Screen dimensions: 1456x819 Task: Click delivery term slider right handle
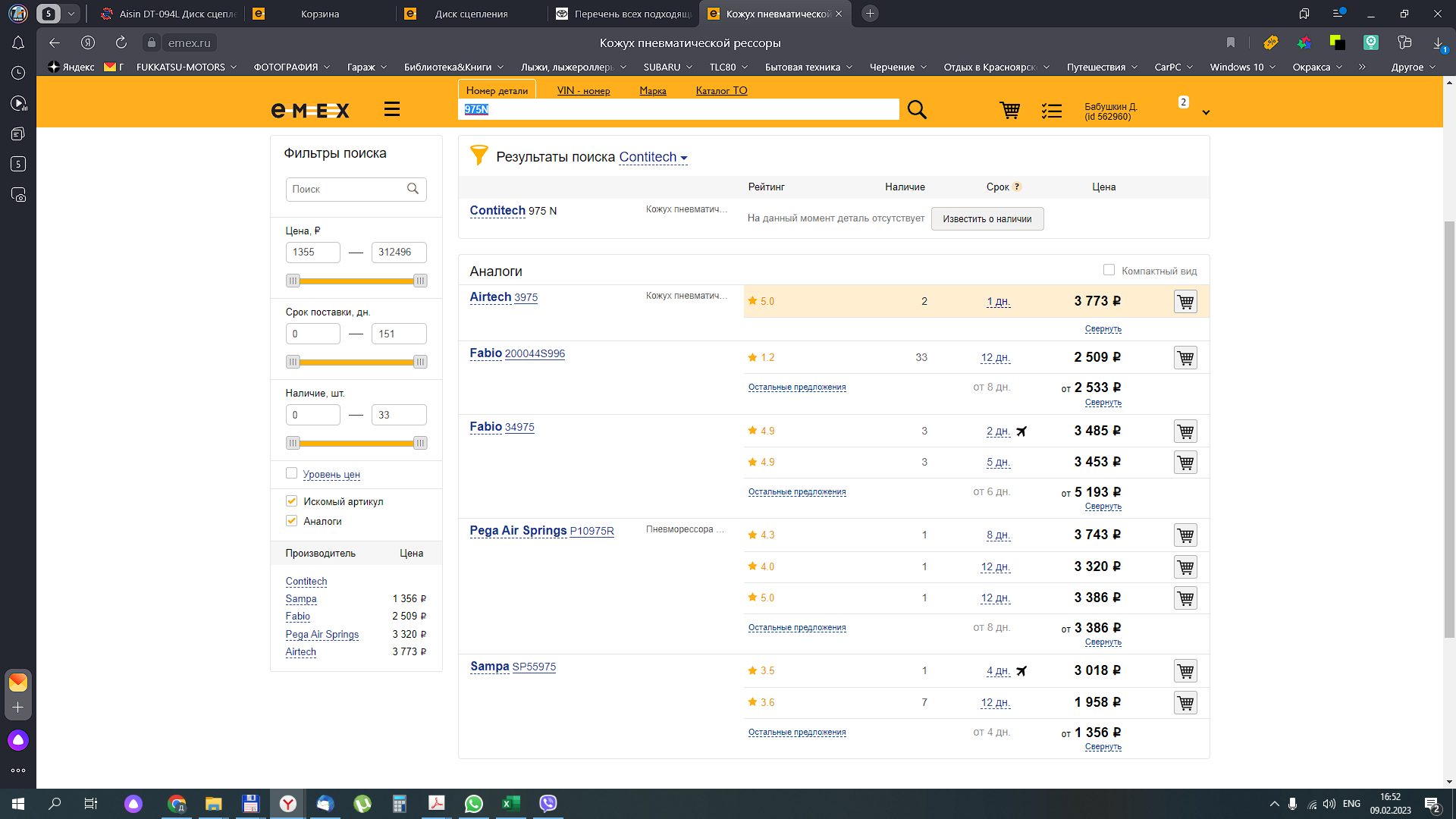420,362
